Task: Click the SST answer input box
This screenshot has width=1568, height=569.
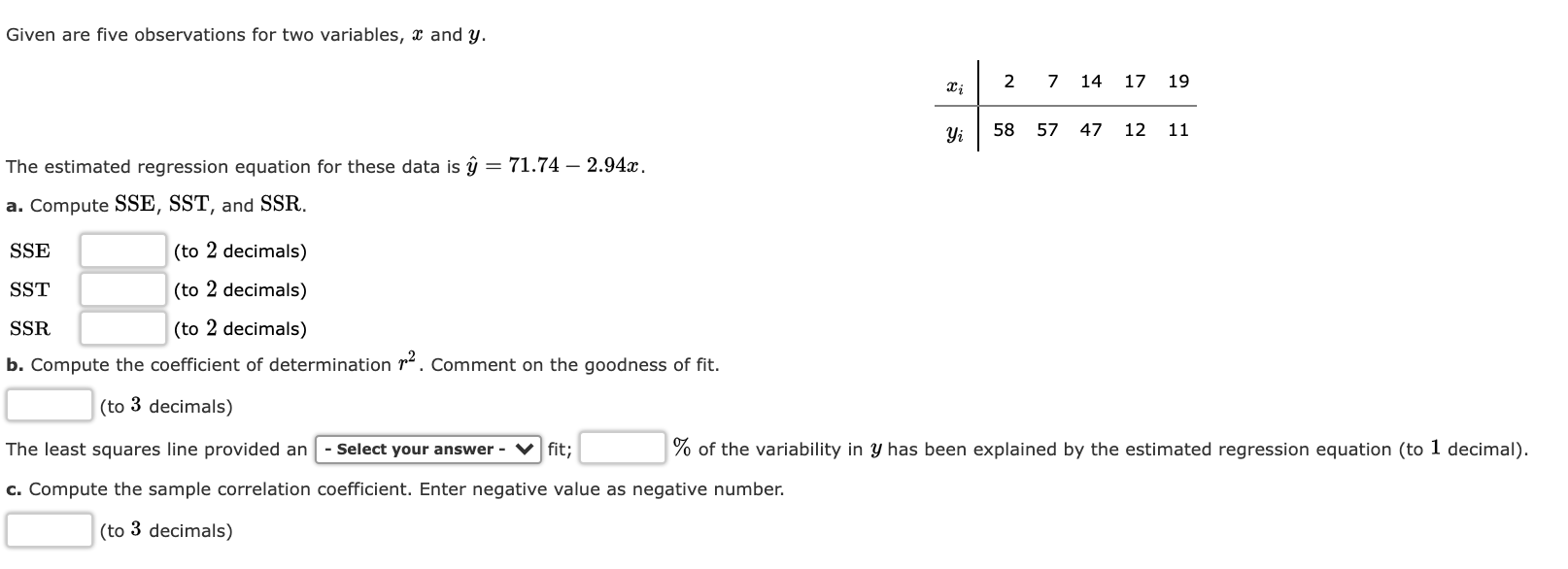Action: click(120, 289)
